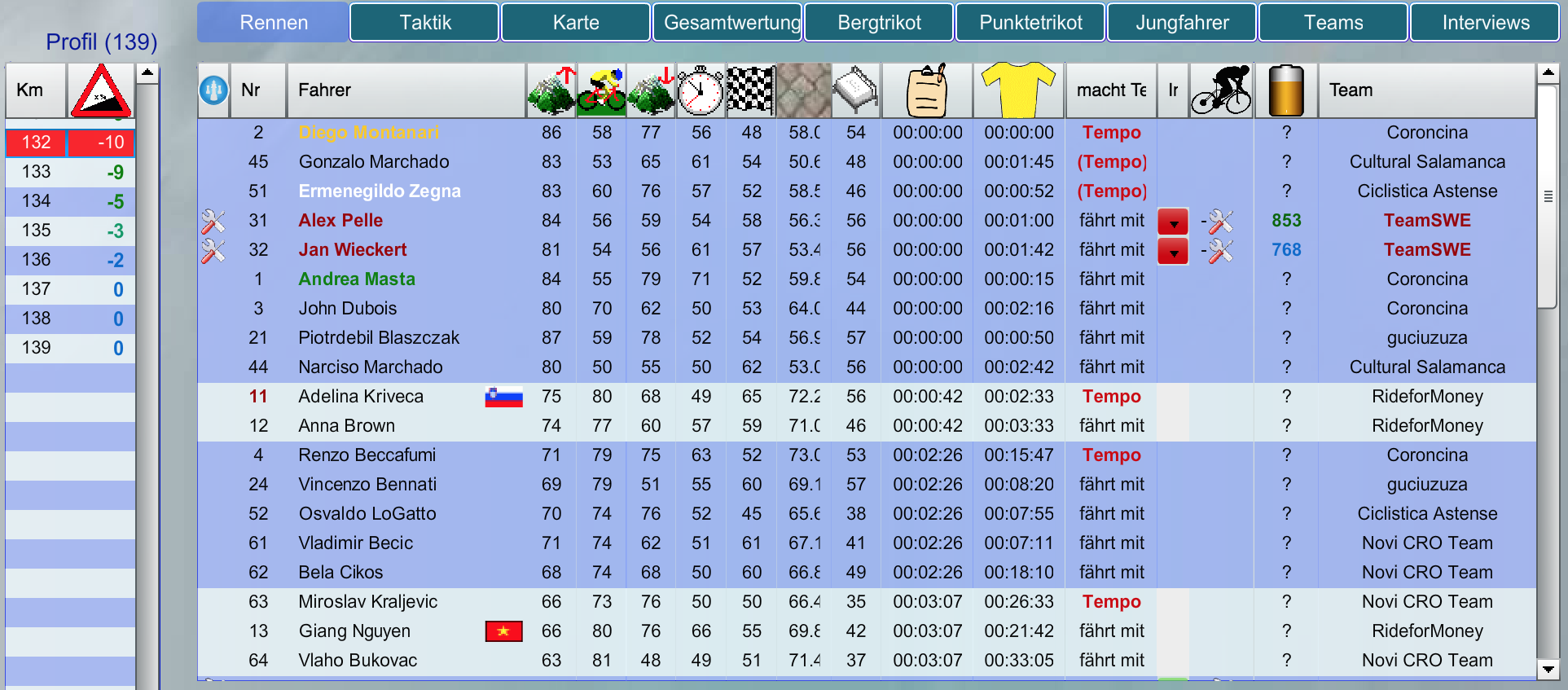Viewport: 1568px width, 690px height.
Task: Switch to the Taktik tab
Action: tap(424, 23)
